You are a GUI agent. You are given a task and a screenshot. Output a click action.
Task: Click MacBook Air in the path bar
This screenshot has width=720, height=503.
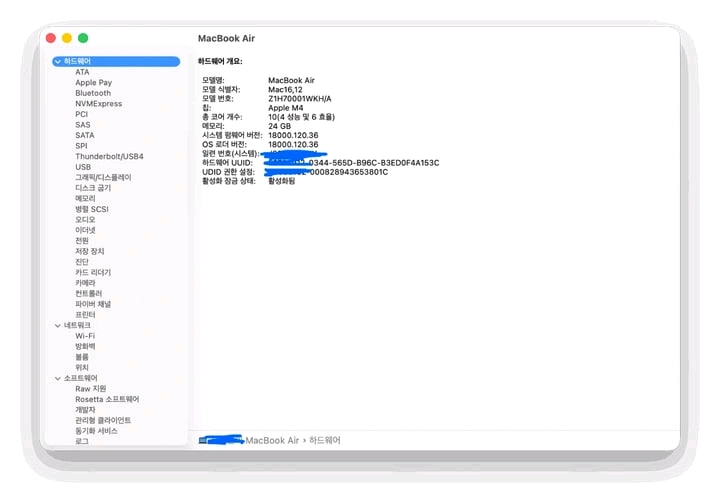click(x=272, y=441)
